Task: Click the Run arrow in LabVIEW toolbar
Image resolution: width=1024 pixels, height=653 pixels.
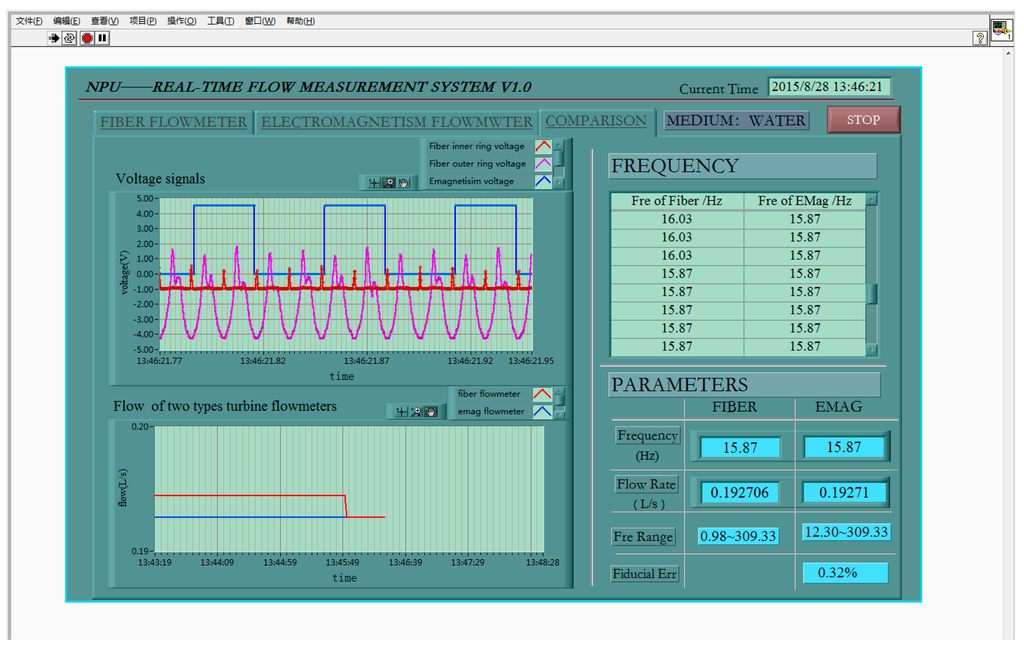Action: [54, 38]
